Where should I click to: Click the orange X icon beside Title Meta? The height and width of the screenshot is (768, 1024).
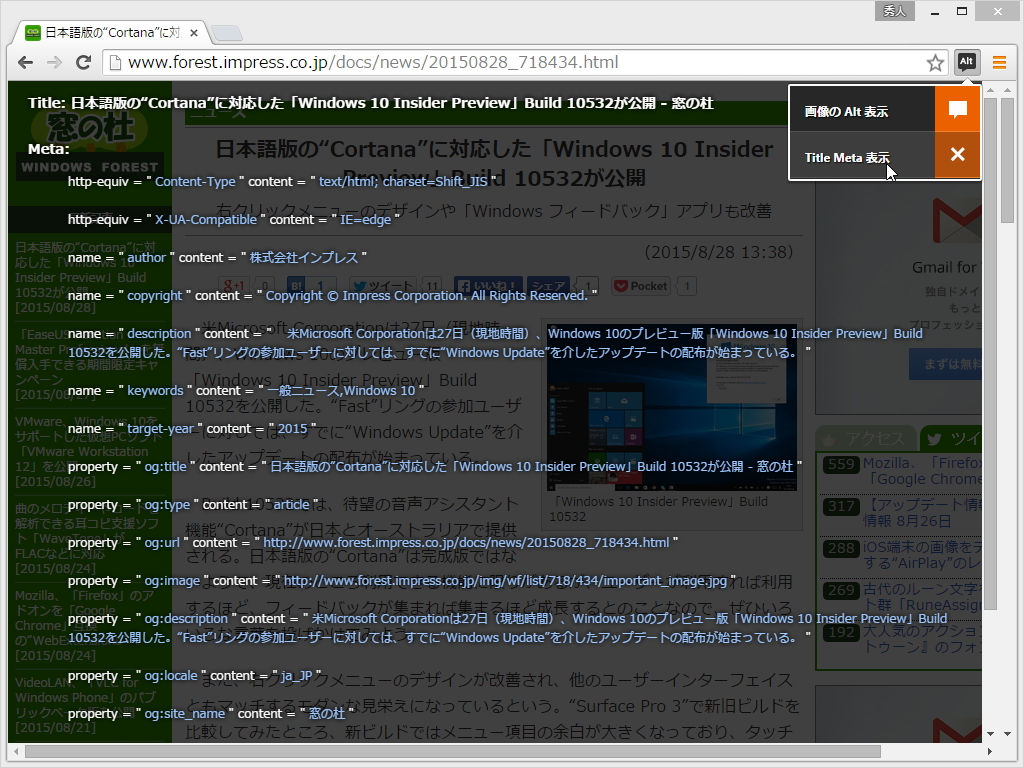click(957, 155)
